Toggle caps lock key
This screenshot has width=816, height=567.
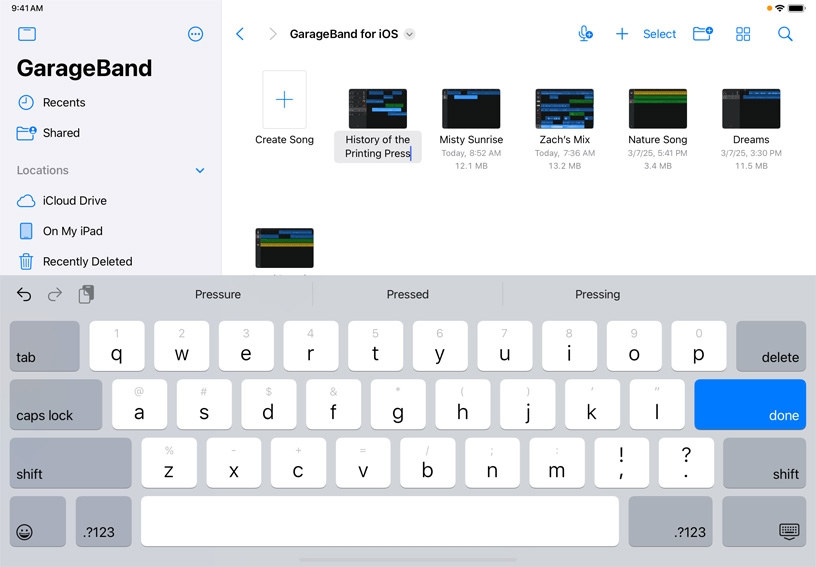coord(56,404)
